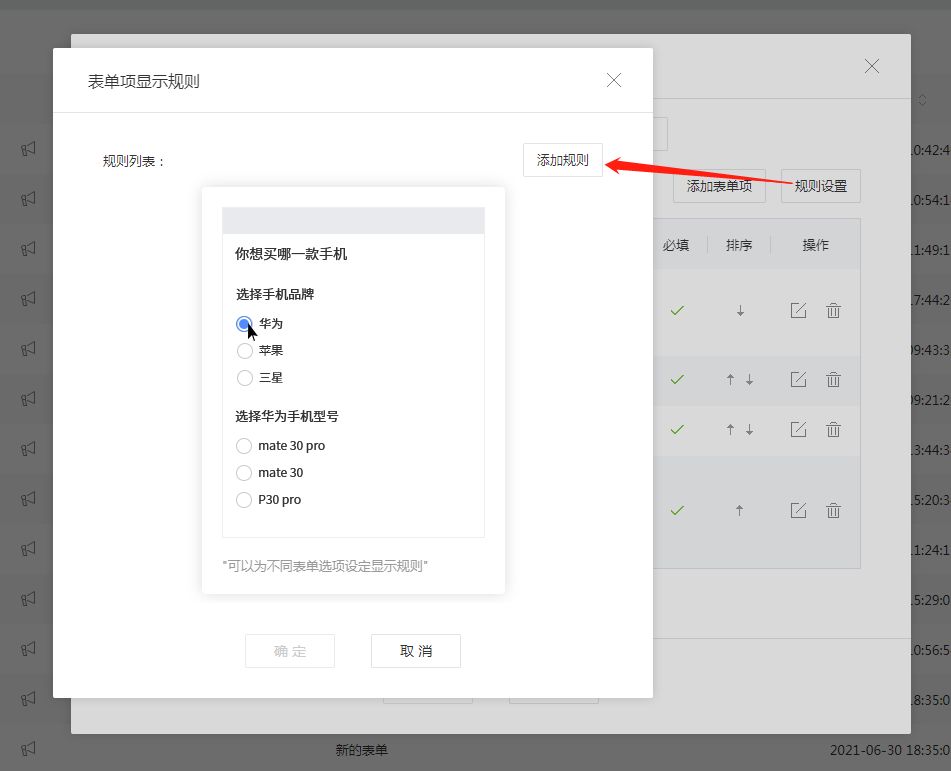The height and width of the screenshot is (771, 951).
Task: Click megaphone icon in the 0:42:4 row
Action: [x=29, y=149]
